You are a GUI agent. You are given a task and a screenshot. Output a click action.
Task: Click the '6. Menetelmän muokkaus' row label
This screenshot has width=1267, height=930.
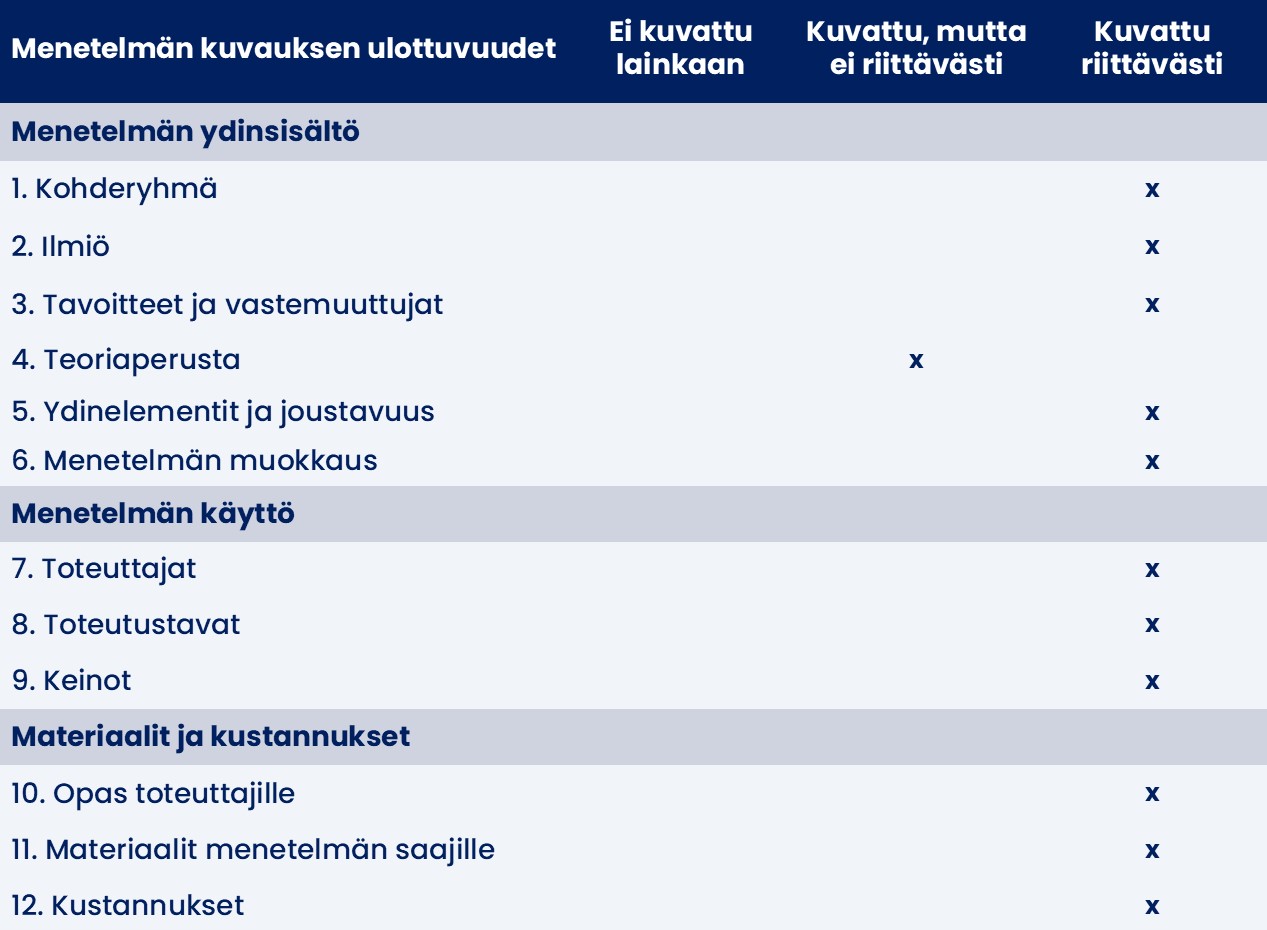(x=195, y=461)
